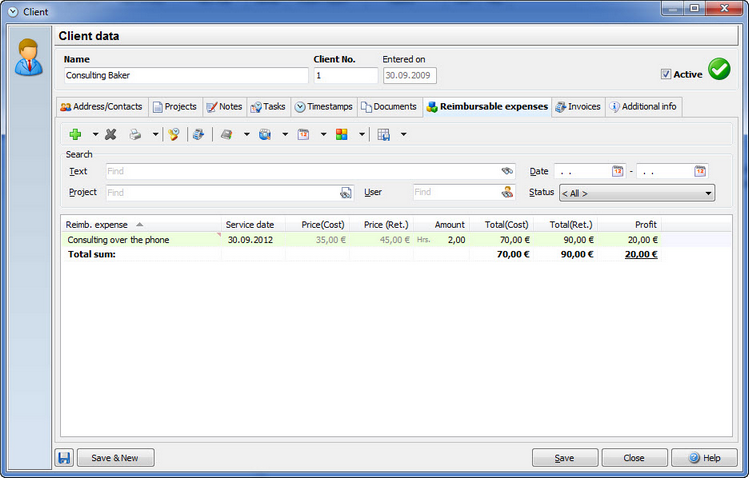
Task: Click the Price(Cost) column header
Action: [x=317, y=224]
